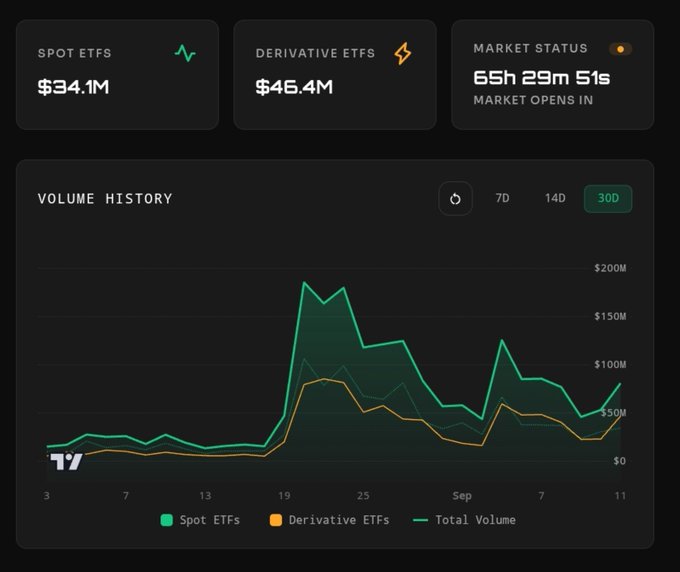Click the 19 x-axis date label

[x=284, y=495]
